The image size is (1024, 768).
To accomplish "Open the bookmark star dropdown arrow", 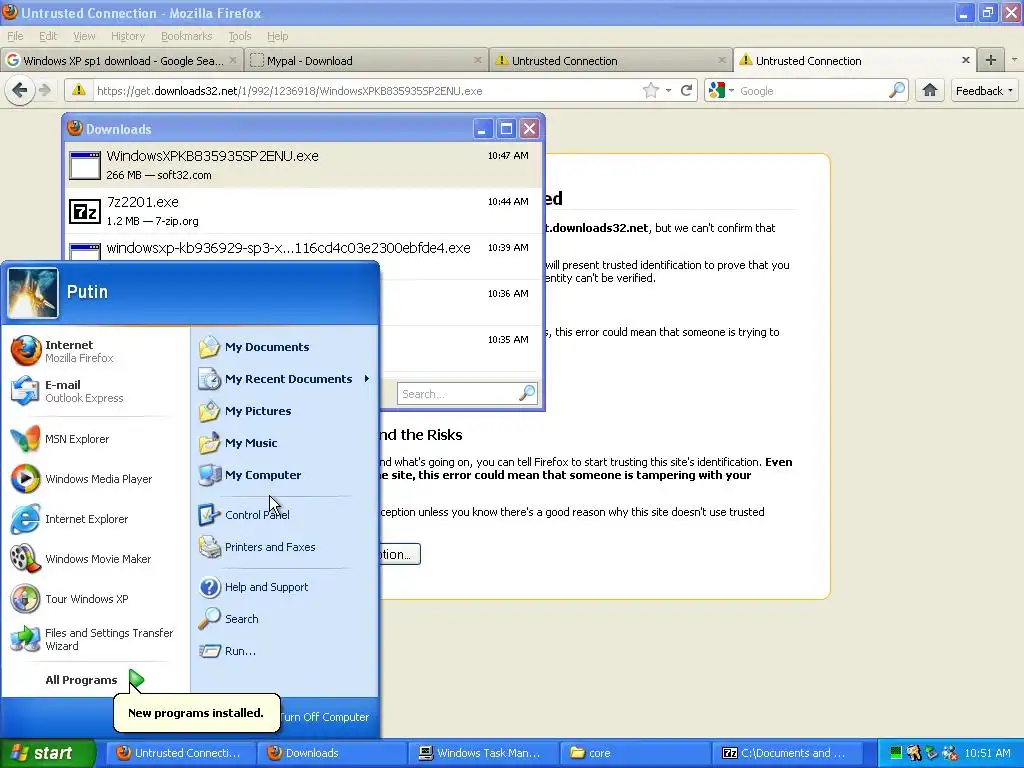I will [x=668, y=91].
